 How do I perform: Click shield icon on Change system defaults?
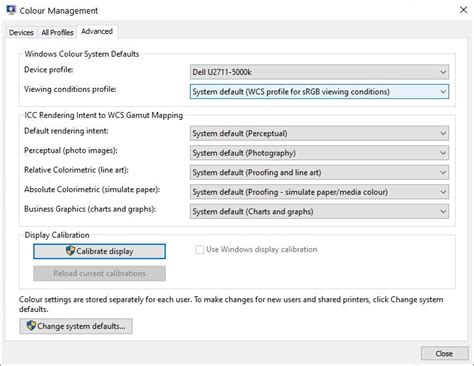[31, 326]
